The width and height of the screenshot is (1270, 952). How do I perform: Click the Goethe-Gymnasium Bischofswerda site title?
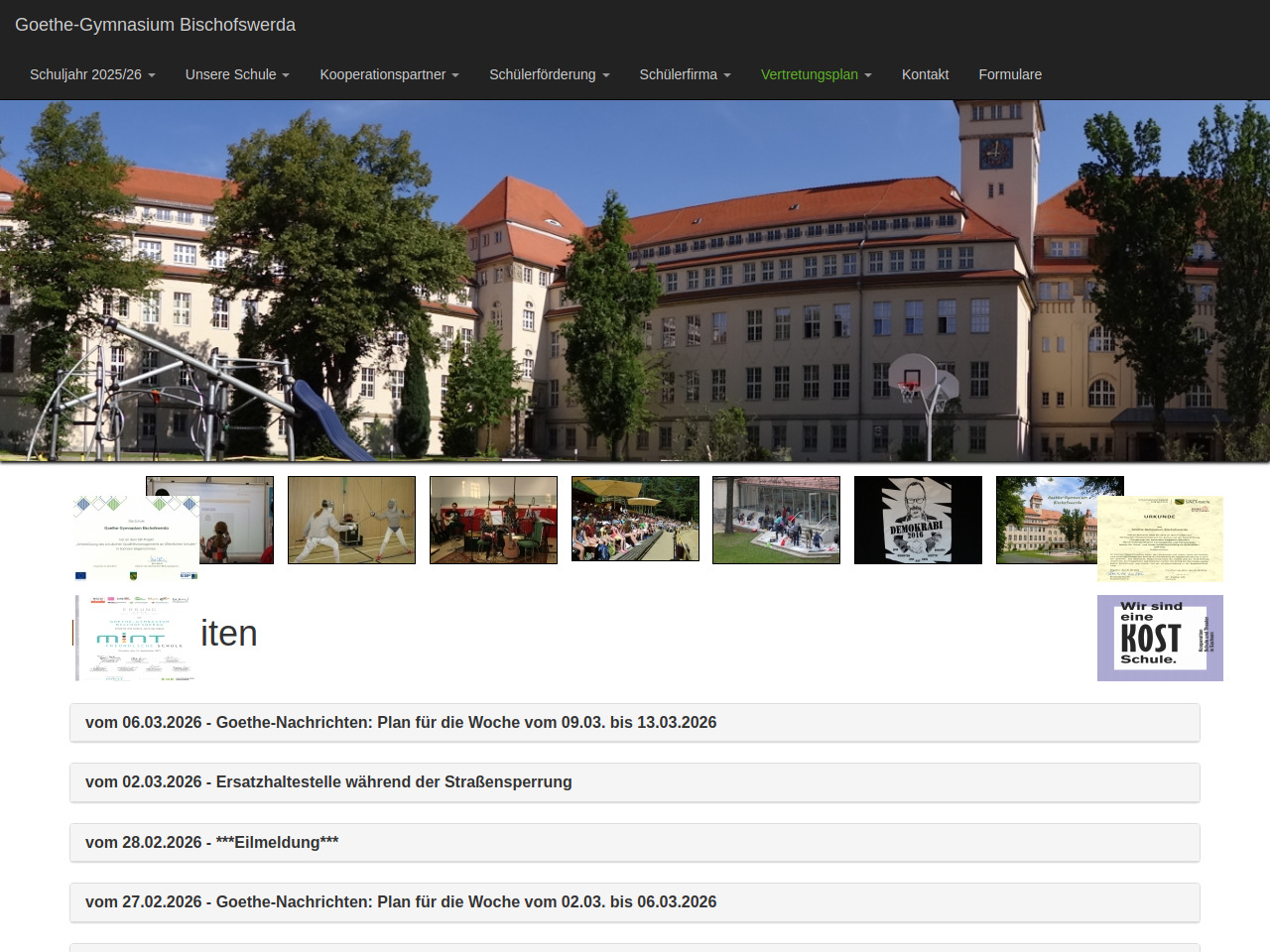point(155,25)
